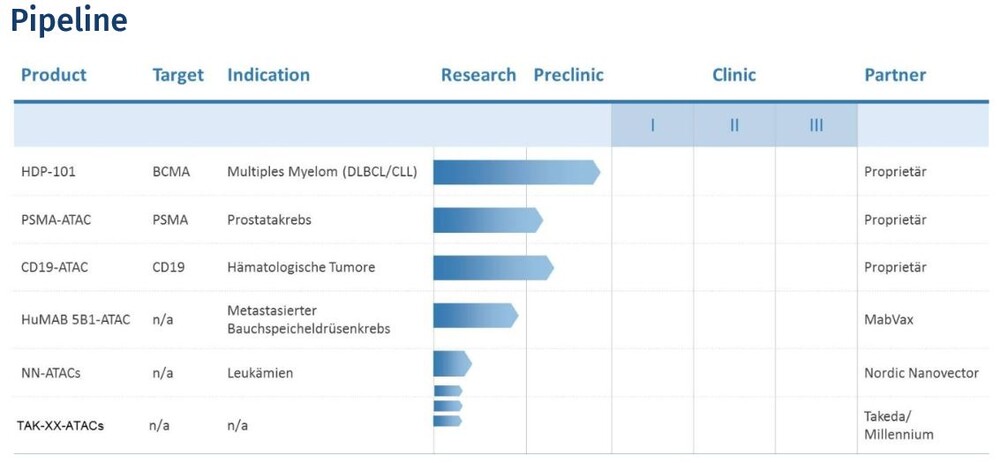Select the Target column header
This screenshot has height=463, width=1000.
pos(178,75)
